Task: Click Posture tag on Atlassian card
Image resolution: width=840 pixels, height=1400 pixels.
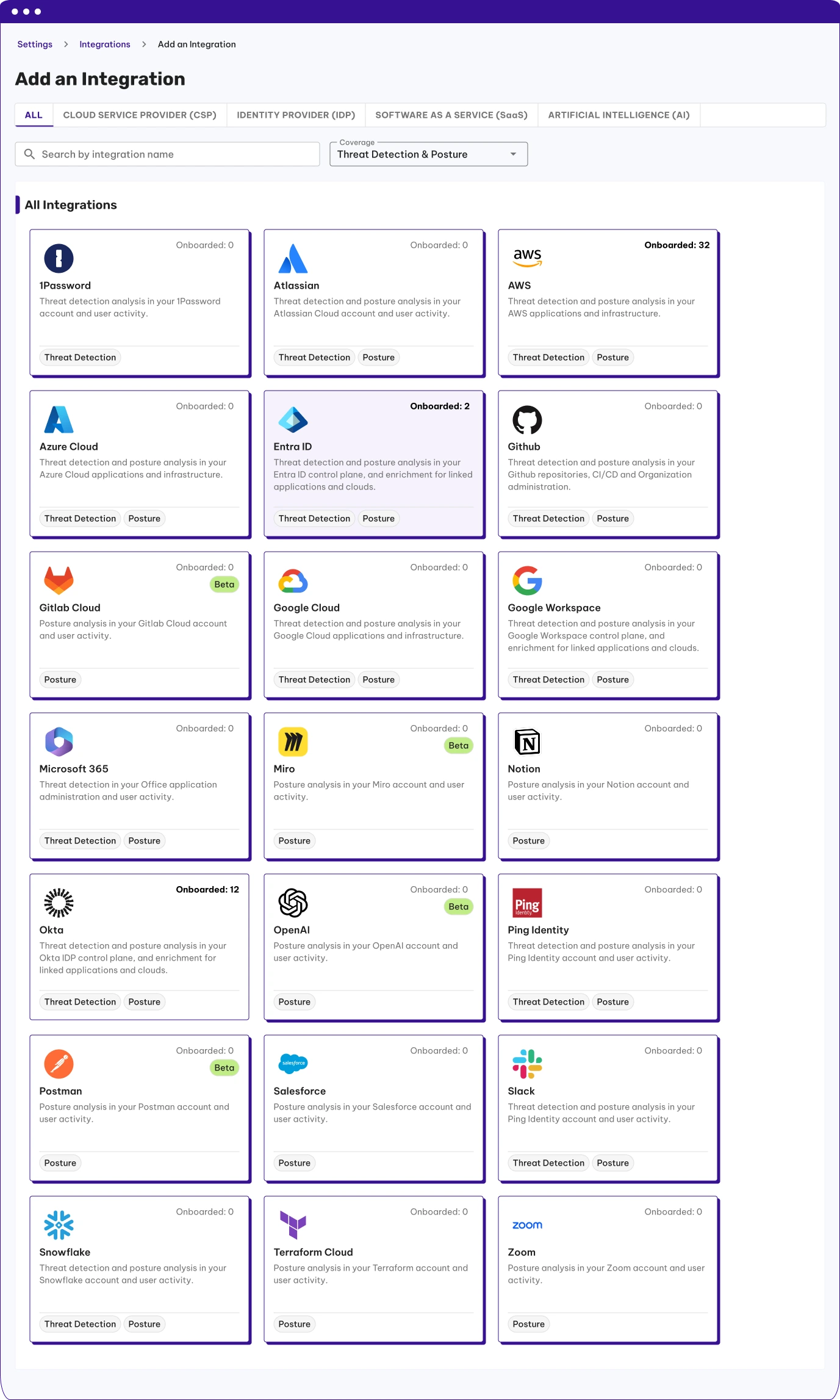Action: (378, 357)
